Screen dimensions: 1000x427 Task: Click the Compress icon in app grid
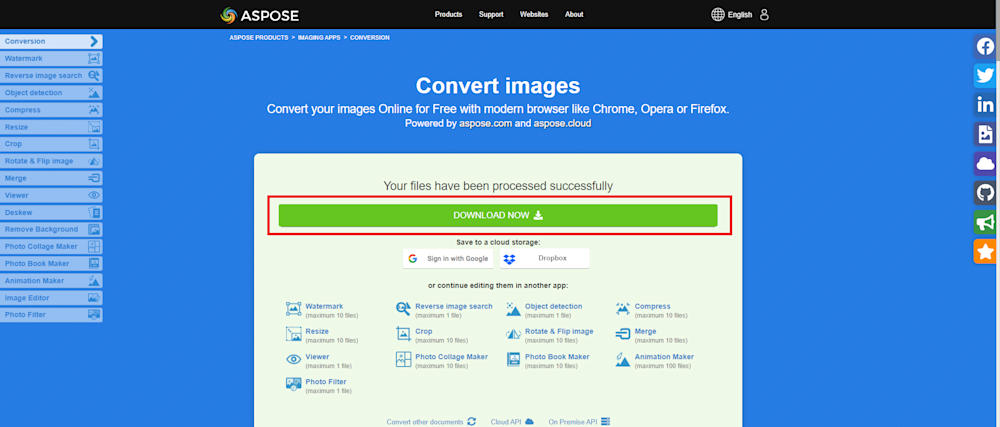click(x=623, y=309)
